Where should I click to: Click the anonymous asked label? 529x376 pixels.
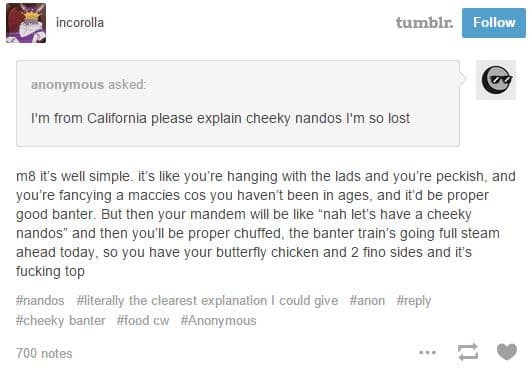[x=89, y=84]
